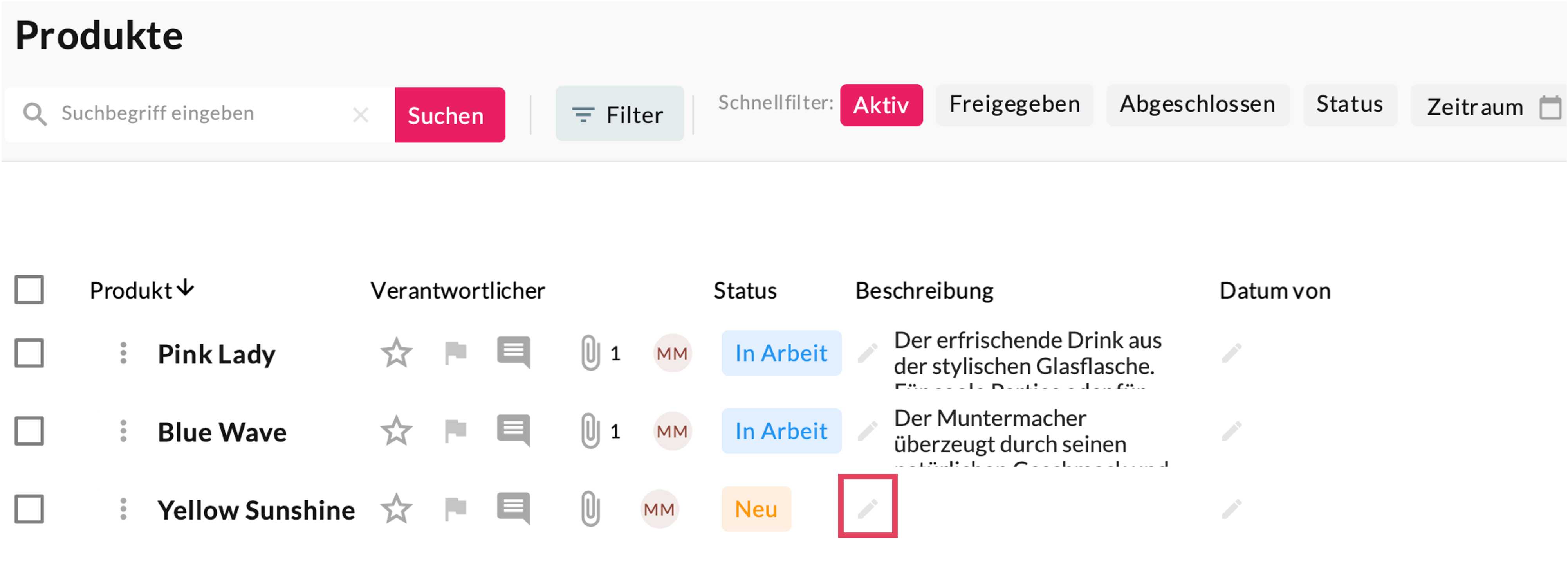Tick the Yellow Sunshine row checkbox

coord(29,509)
